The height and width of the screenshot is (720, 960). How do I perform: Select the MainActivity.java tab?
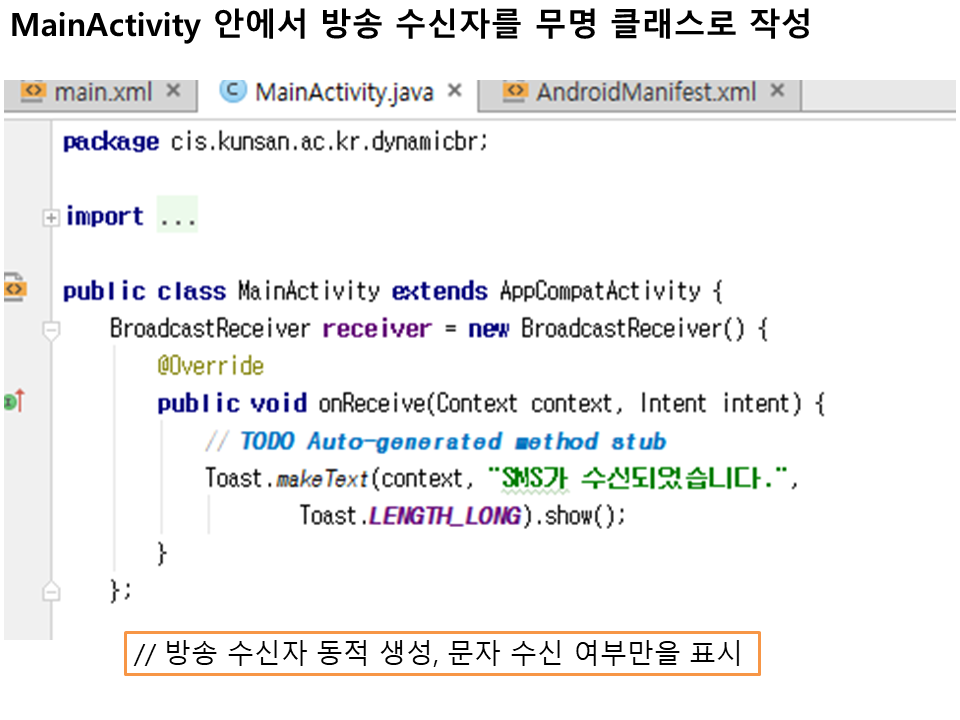[344, 93]
